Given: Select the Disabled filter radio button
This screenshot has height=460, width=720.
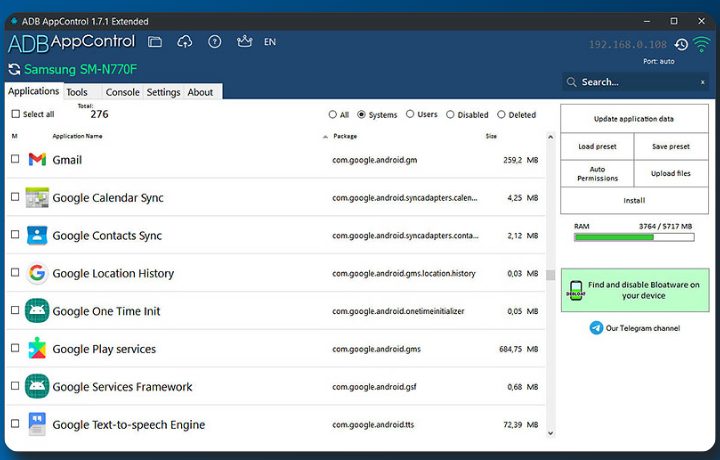Looking at the screenshot, I should click(450, 115).
